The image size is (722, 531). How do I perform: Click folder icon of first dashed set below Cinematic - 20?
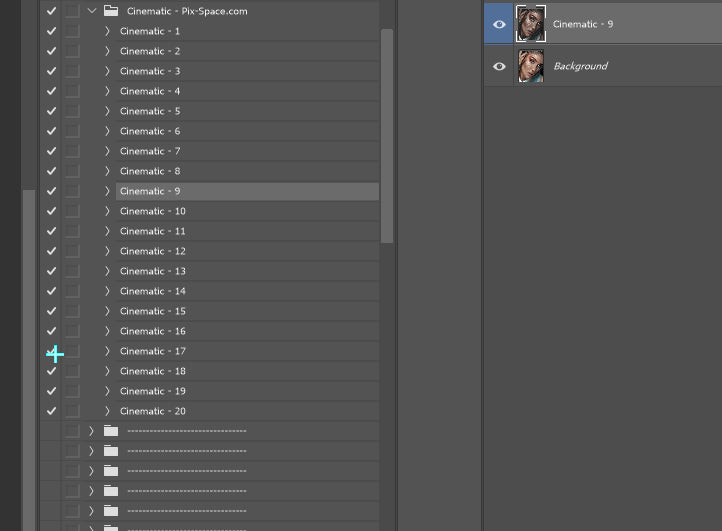coord(111,431)
